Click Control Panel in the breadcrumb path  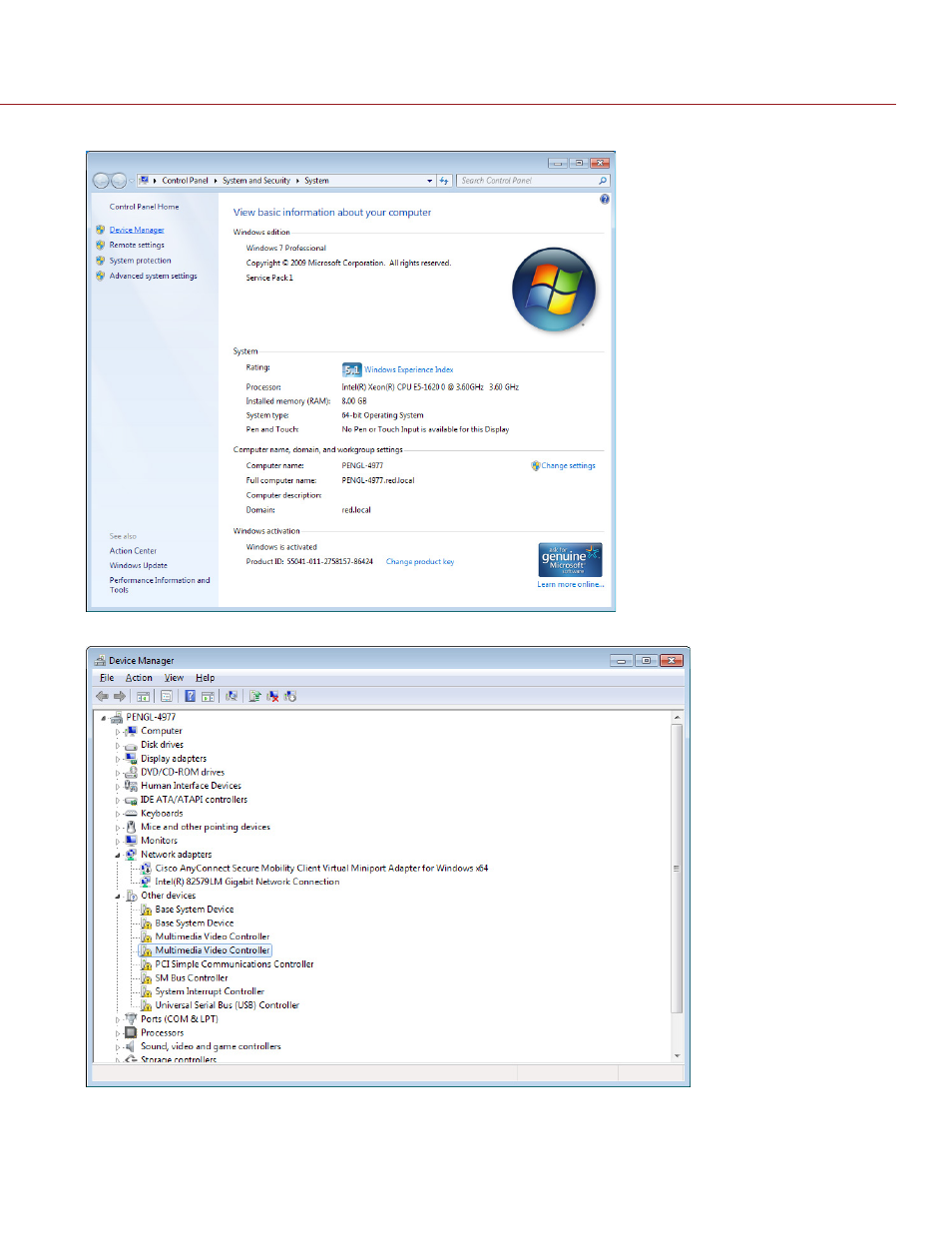point(186,181)
